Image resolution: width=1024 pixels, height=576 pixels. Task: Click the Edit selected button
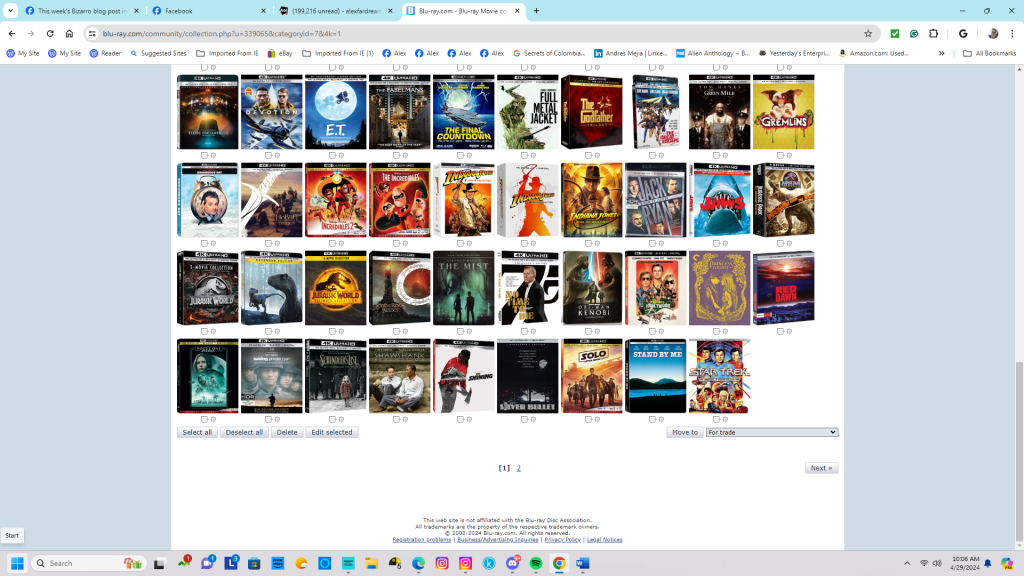click(x=331, y=432)
